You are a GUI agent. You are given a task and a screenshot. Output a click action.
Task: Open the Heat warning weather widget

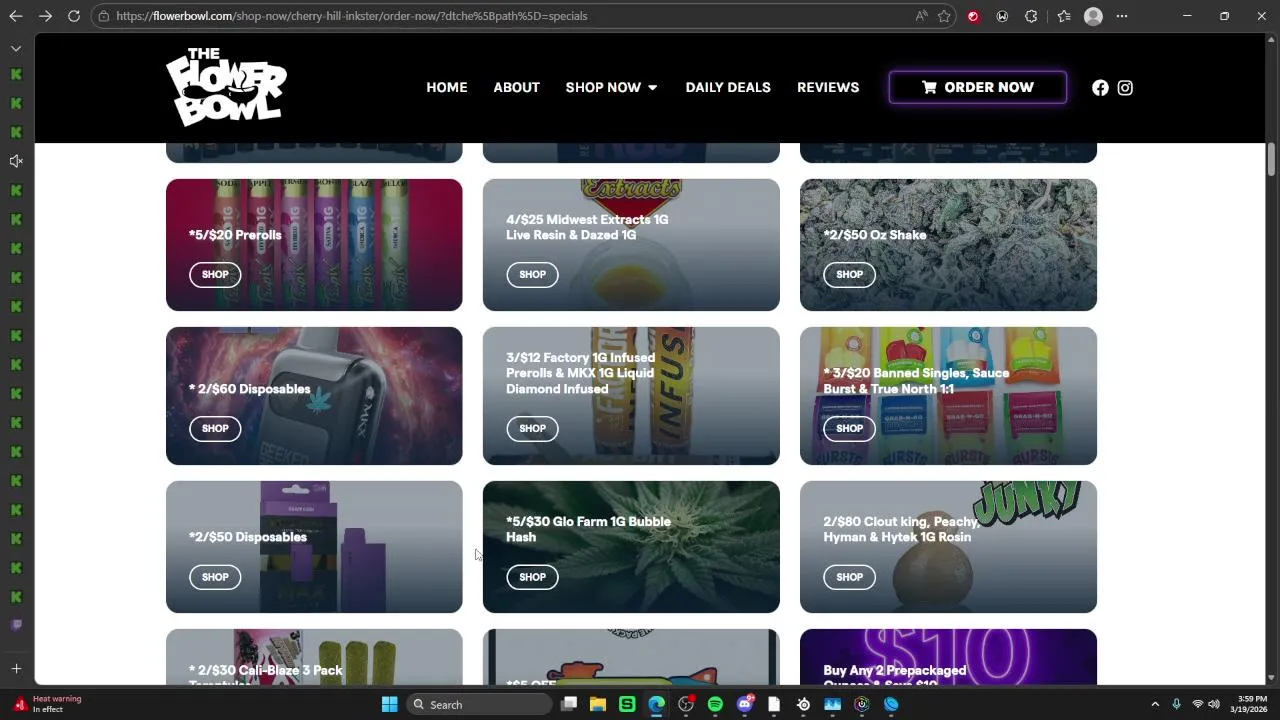pyautogui.click(x=48, y=704)
